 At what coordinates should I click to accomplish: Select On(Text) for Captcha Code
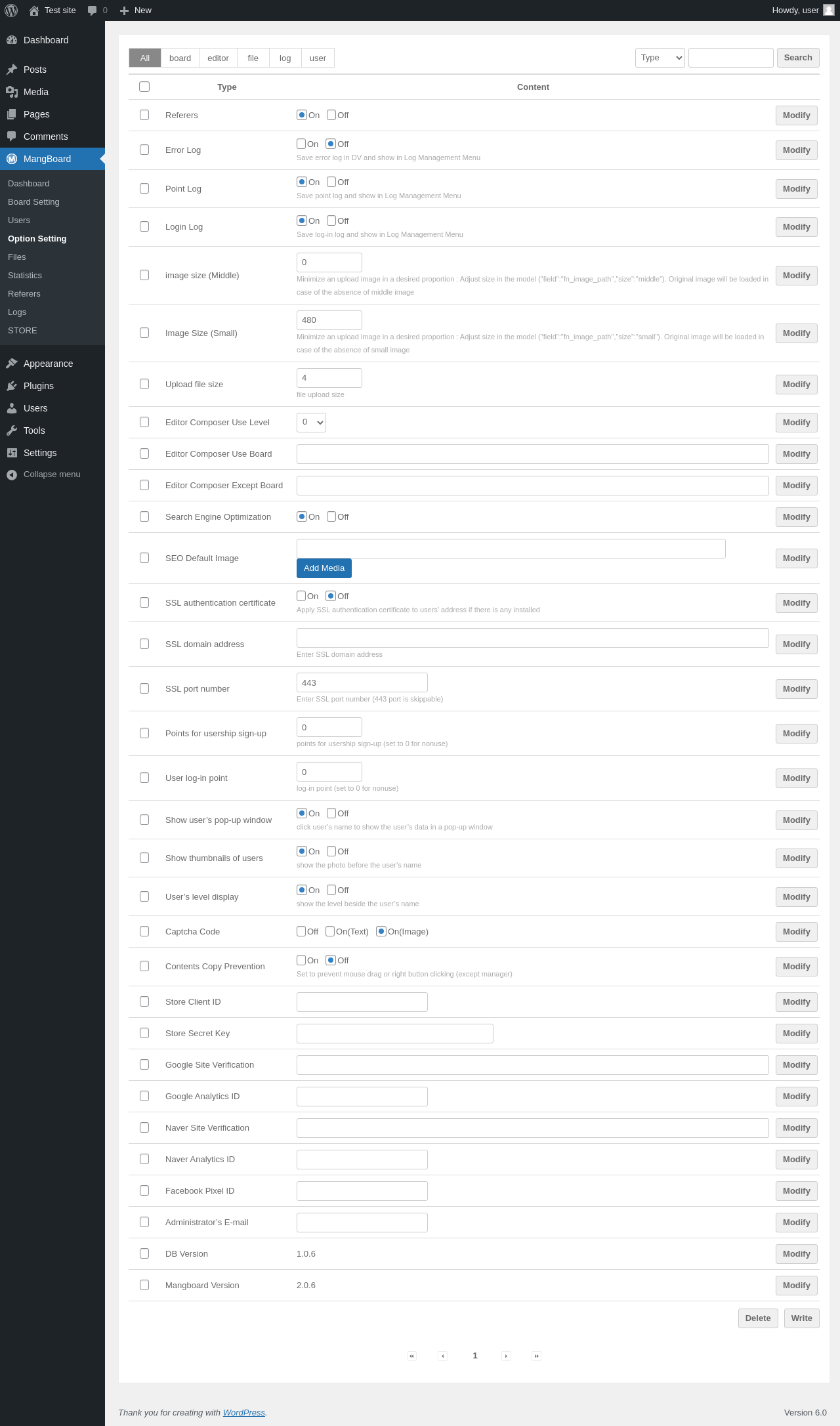pos(330,931)
